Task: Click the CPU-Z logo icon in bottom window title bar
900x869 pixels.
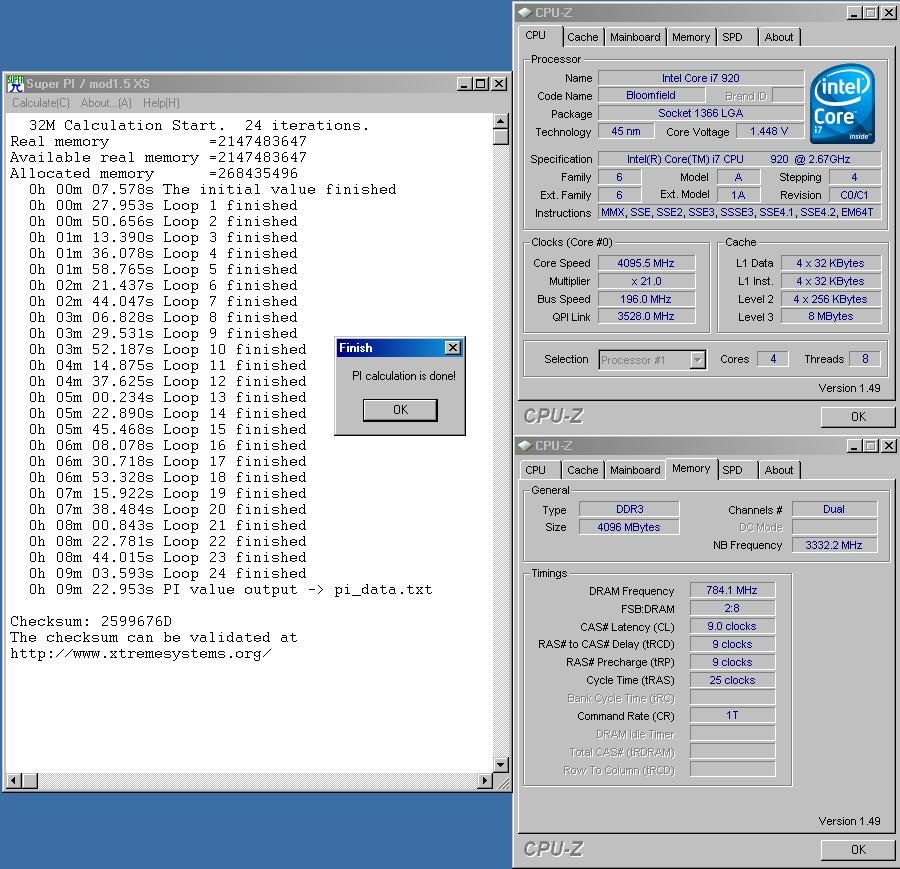Action: point(524,445)
